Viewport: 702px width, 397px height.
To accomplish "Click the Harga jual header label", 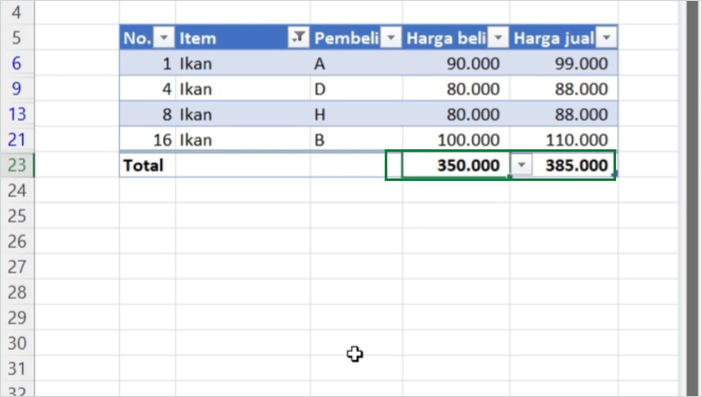I will coord(554,38).
